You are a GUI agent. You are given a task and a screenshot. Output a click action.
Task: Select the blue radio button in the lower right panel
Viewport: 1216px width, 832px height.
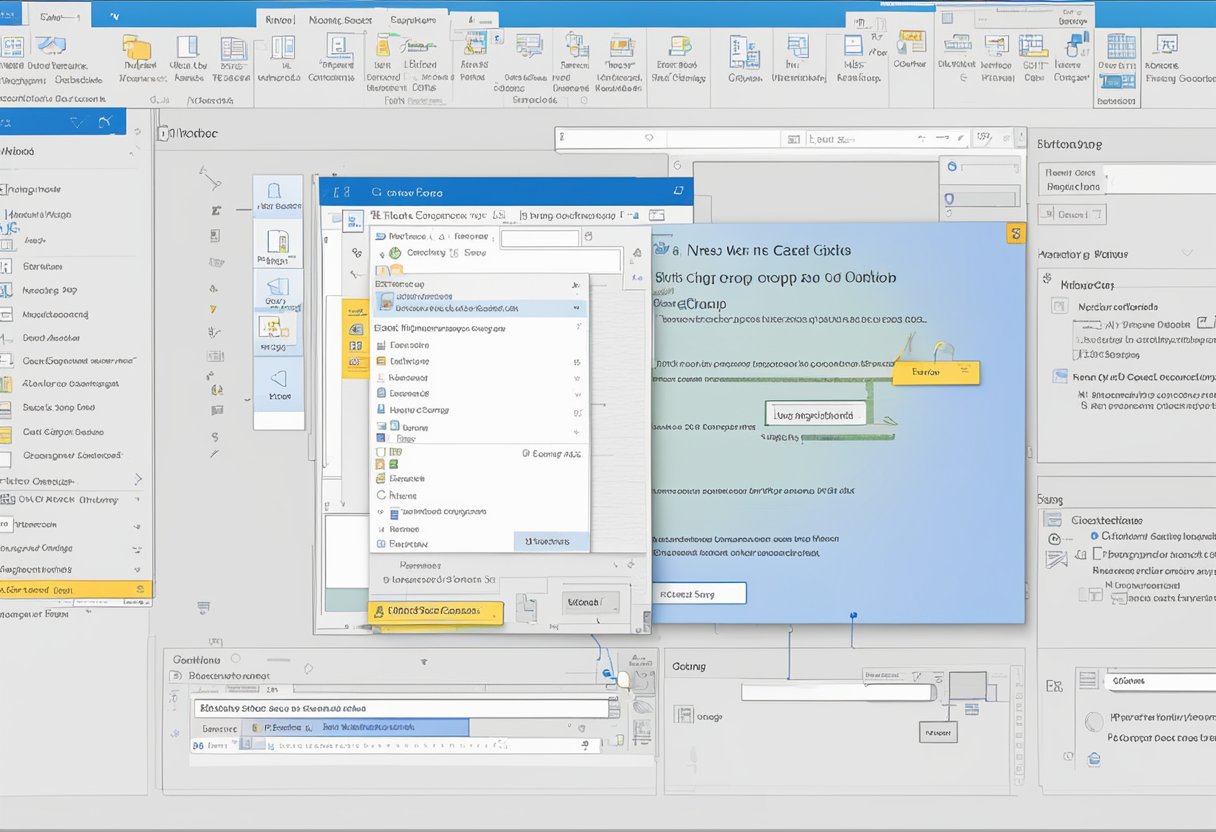[x=1094, y=536]
